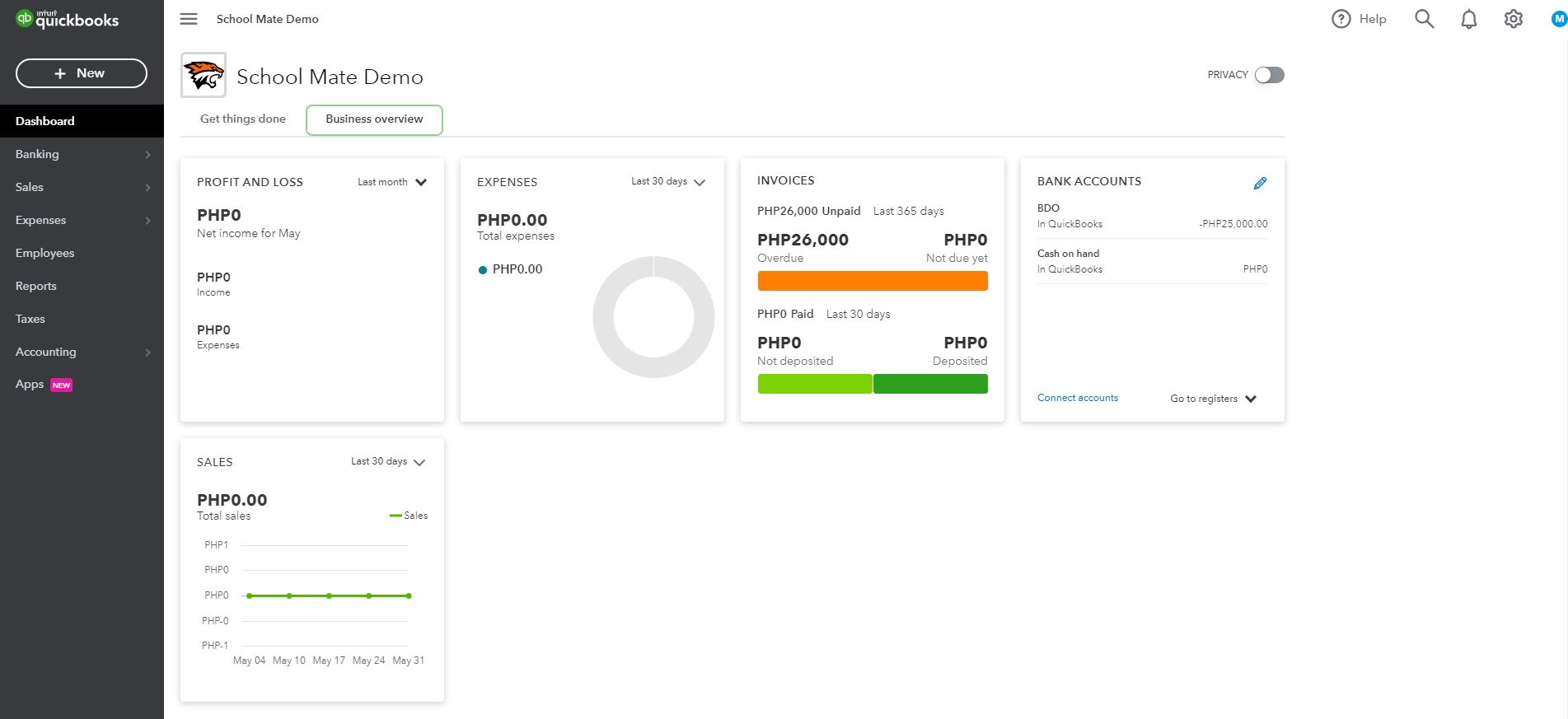Click PHP26,000 Unpaid text
Screen dimensions: 1568x719
coord(809,211)
